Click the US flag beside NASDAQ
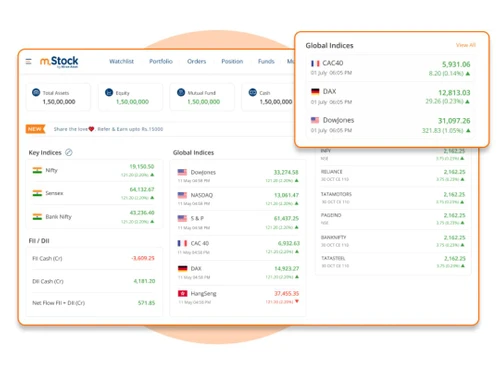 click(x=182, y=195)
